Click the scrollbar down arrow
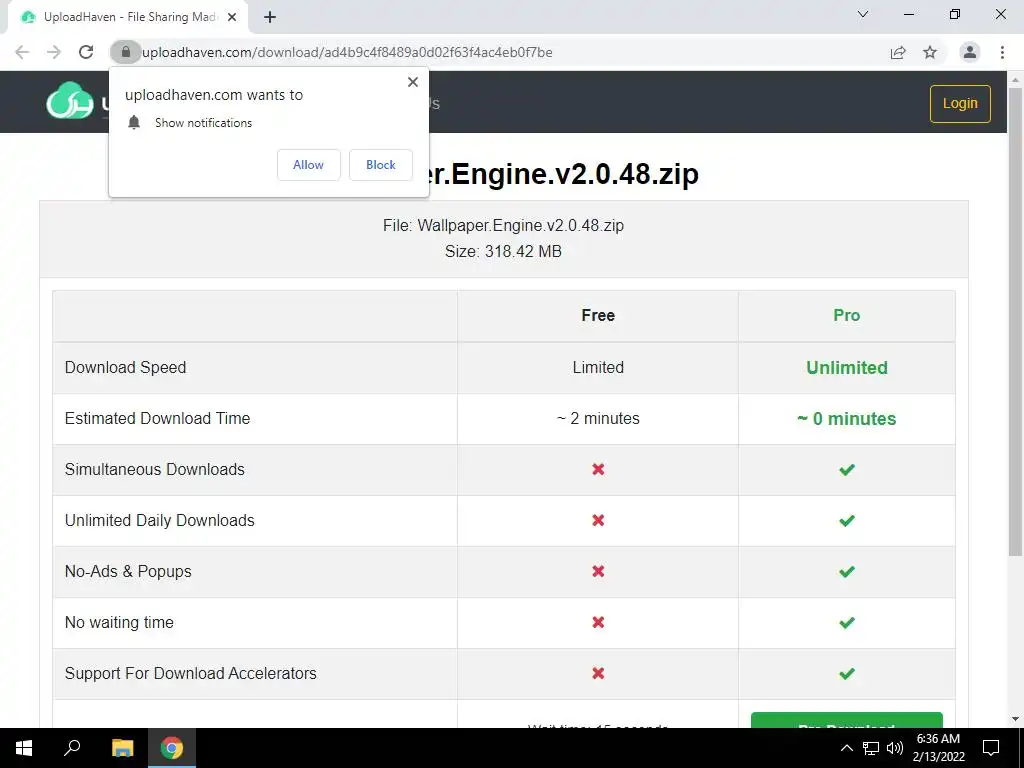This screenshot has height=768, width=1024. [1015, 719]
